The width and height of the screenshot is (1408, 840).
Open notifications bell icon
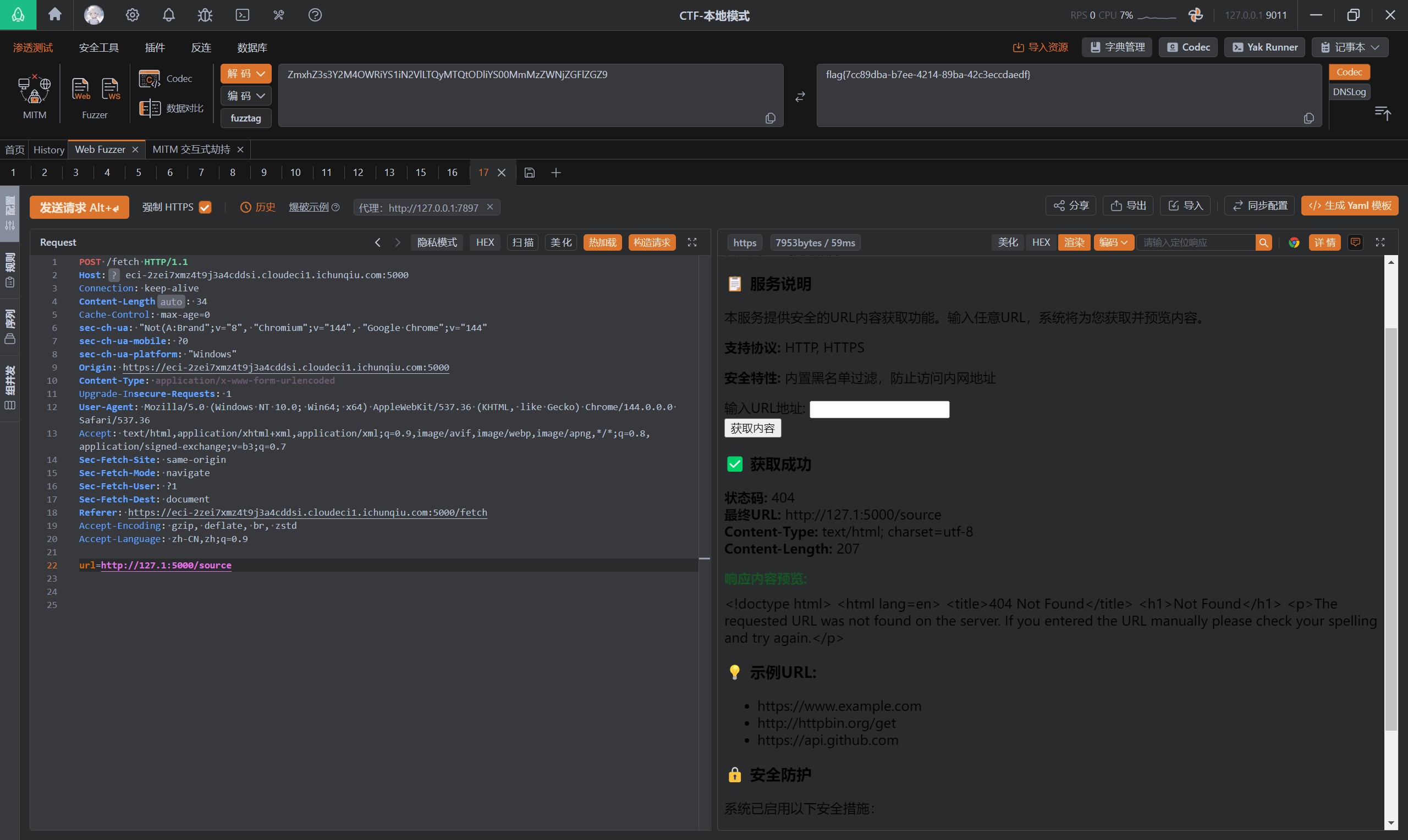pos(169,15)
